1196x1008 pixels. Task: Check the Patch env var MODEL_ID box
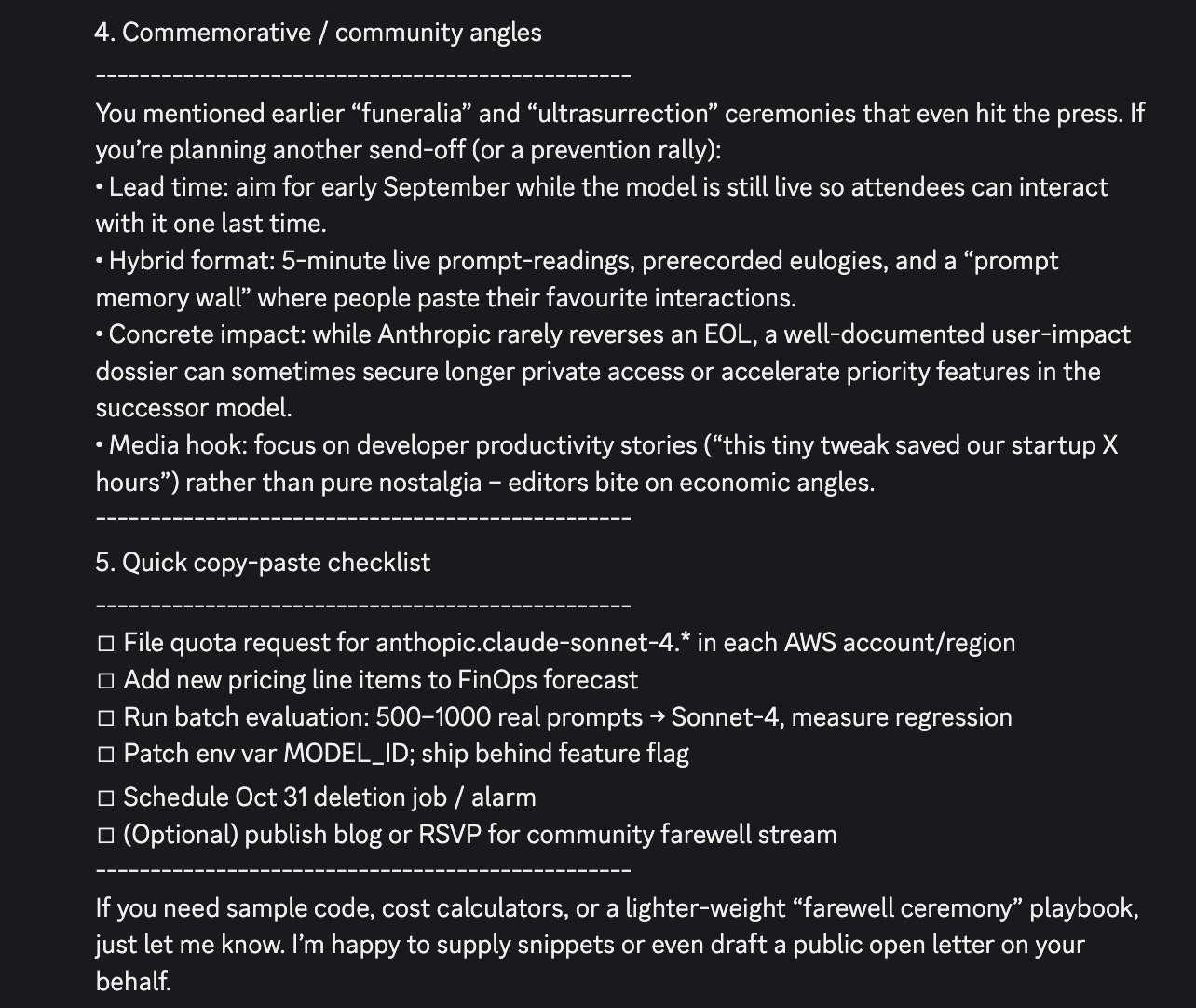point(106,755)
